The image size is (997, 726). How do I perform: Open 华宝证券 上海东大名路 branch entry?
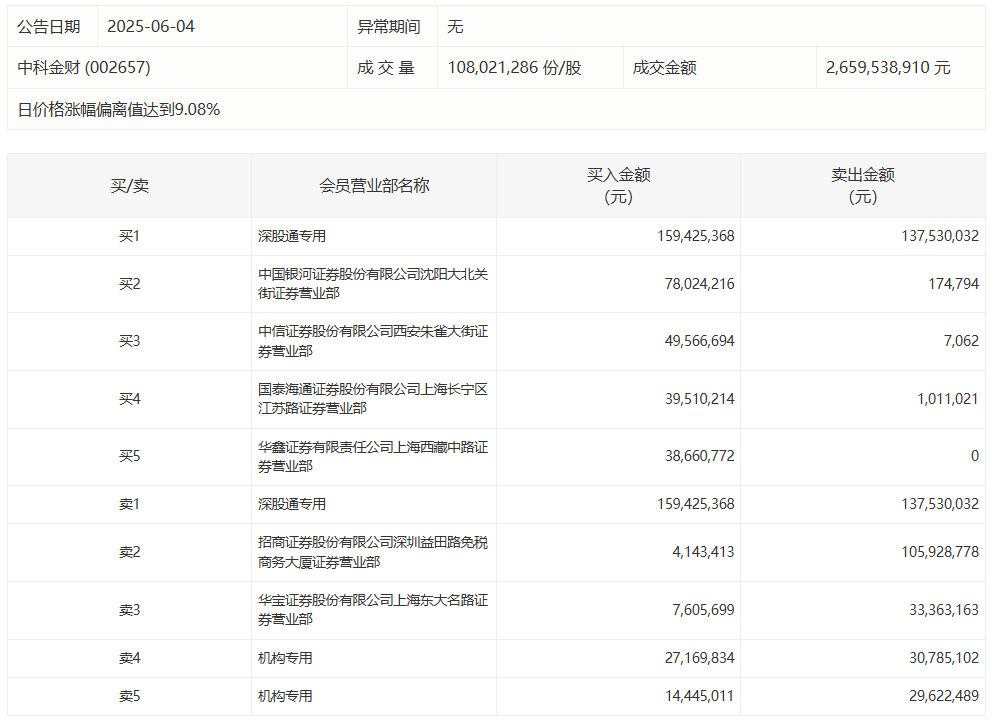(x=372, y=610)
